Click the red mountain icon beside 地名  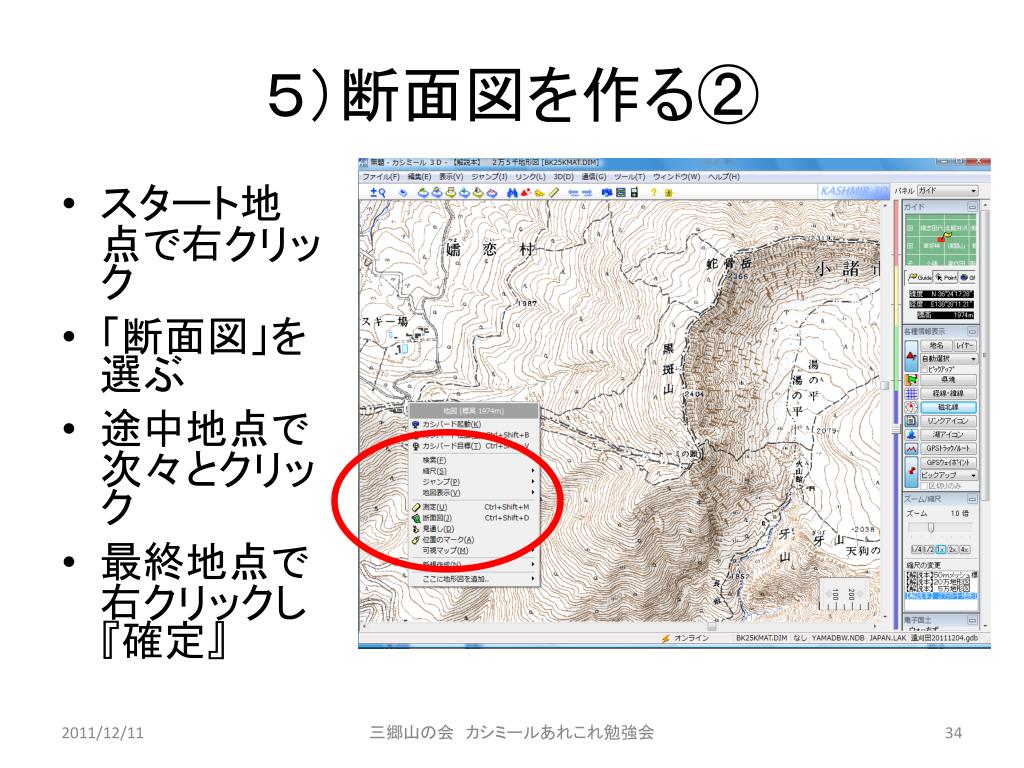coord(912,356)
